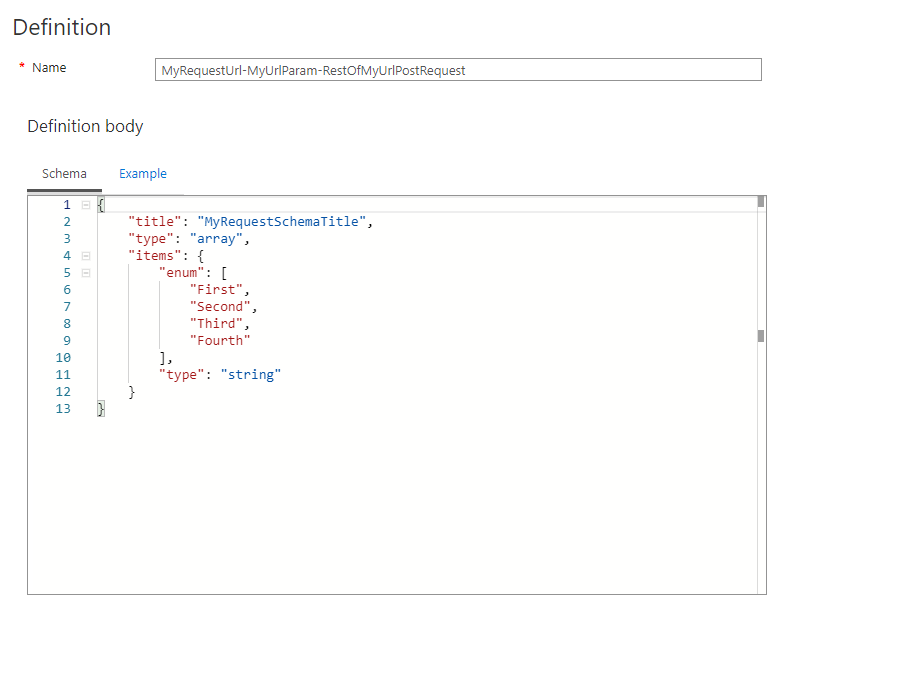Select the "First" enum value
The image size is (908, 683).
click(x=216, y=289)
